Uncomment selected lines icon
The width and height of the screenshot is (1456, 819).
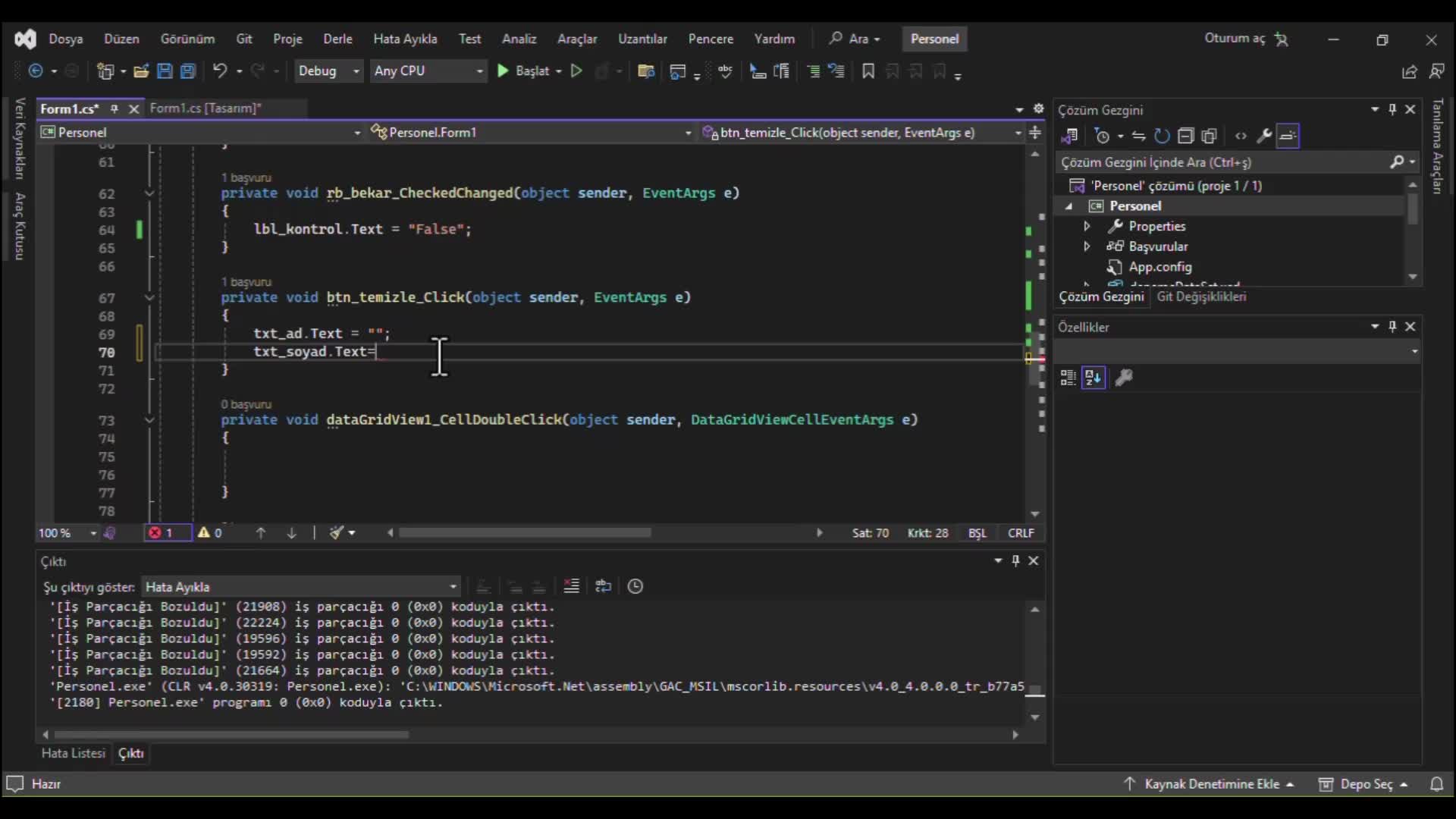click(x=836, y=71)
